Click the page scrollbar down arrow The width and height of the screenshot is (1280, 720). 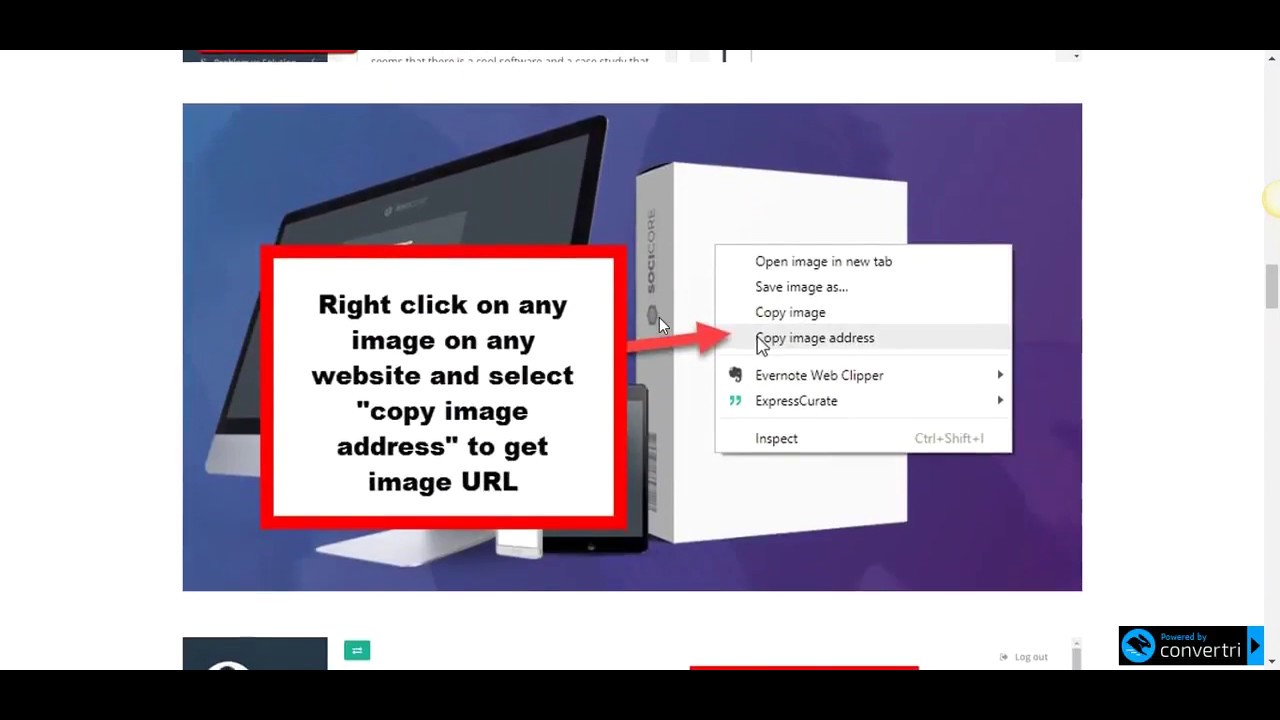point(1271,661)
